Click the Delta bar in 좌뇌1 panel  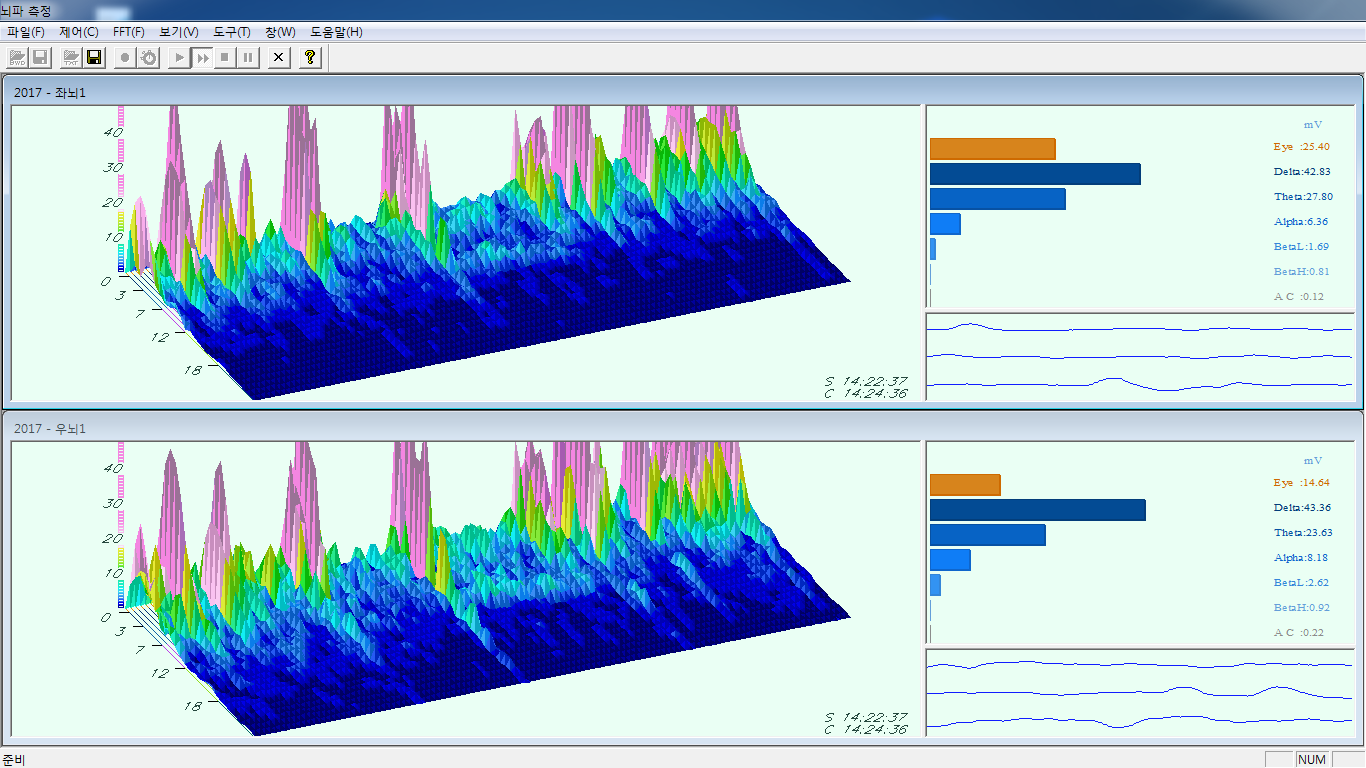click(1035, 174)
